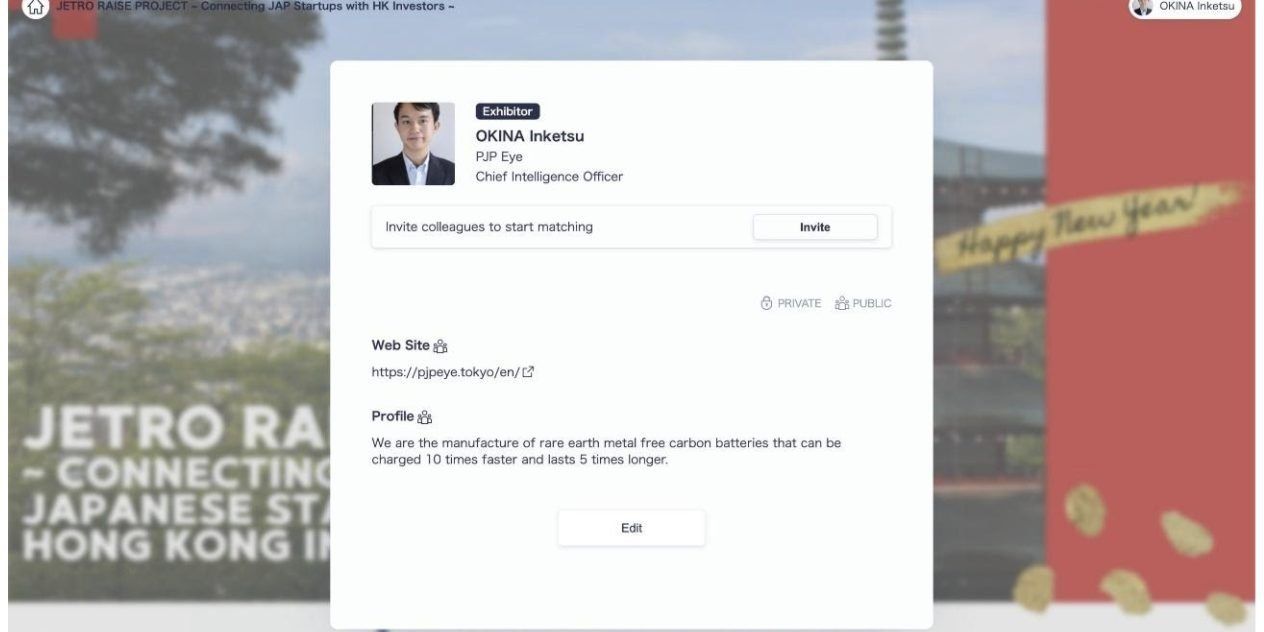The image size is (1264, 632).
Task: Click the PUBLIC people icon in legend
Action: pos(841,303)
